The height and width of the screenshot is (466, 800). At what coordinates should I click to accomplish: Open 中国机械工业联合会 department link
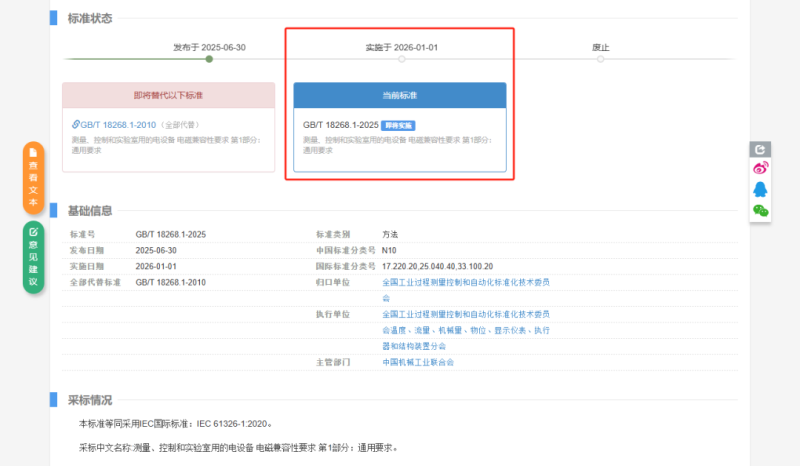point(418,362)
